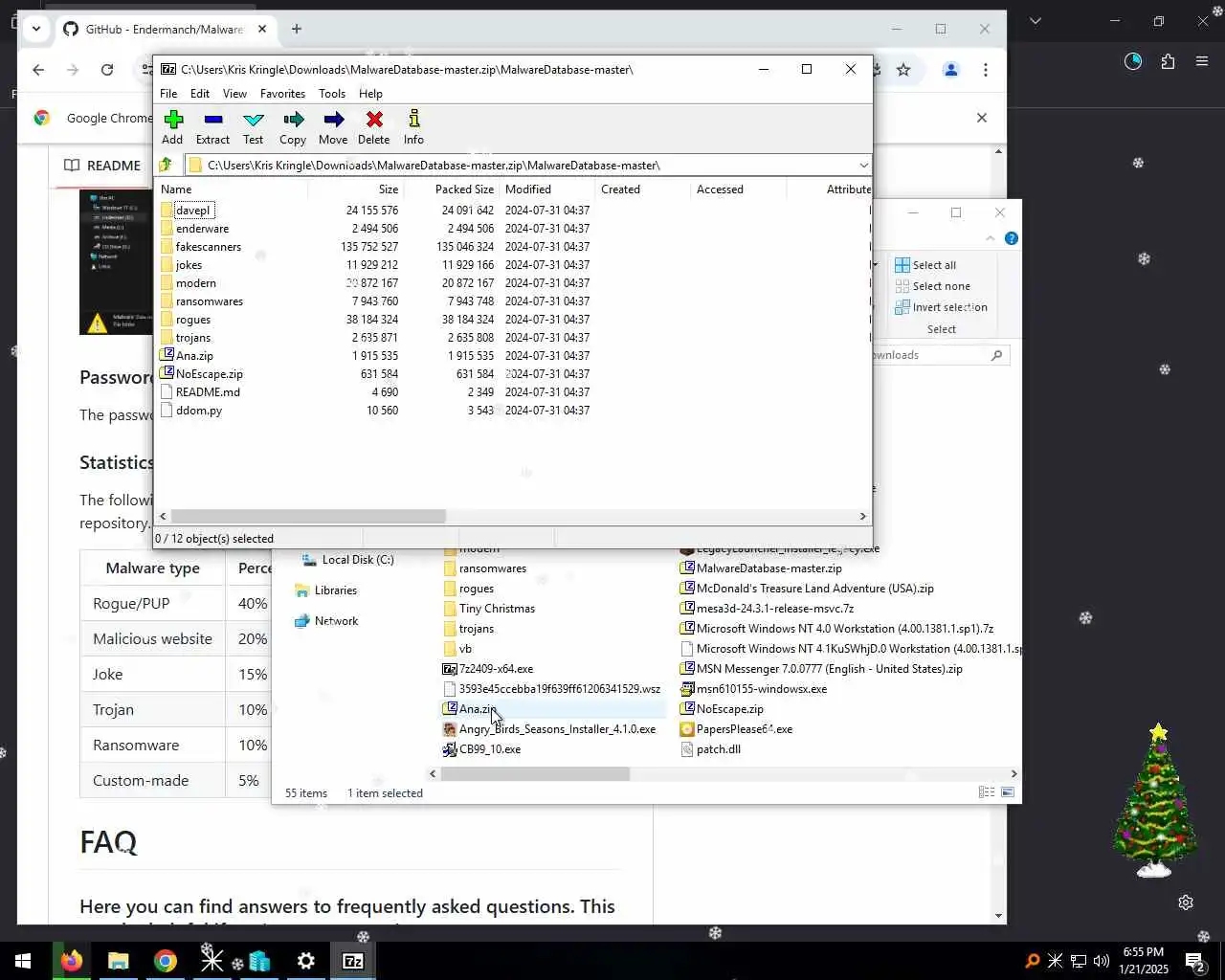Select Angry_Birds_Seasons_Installer_4.1.0.exe file
Screen dimensions: 1225x980
pos(549,729)
